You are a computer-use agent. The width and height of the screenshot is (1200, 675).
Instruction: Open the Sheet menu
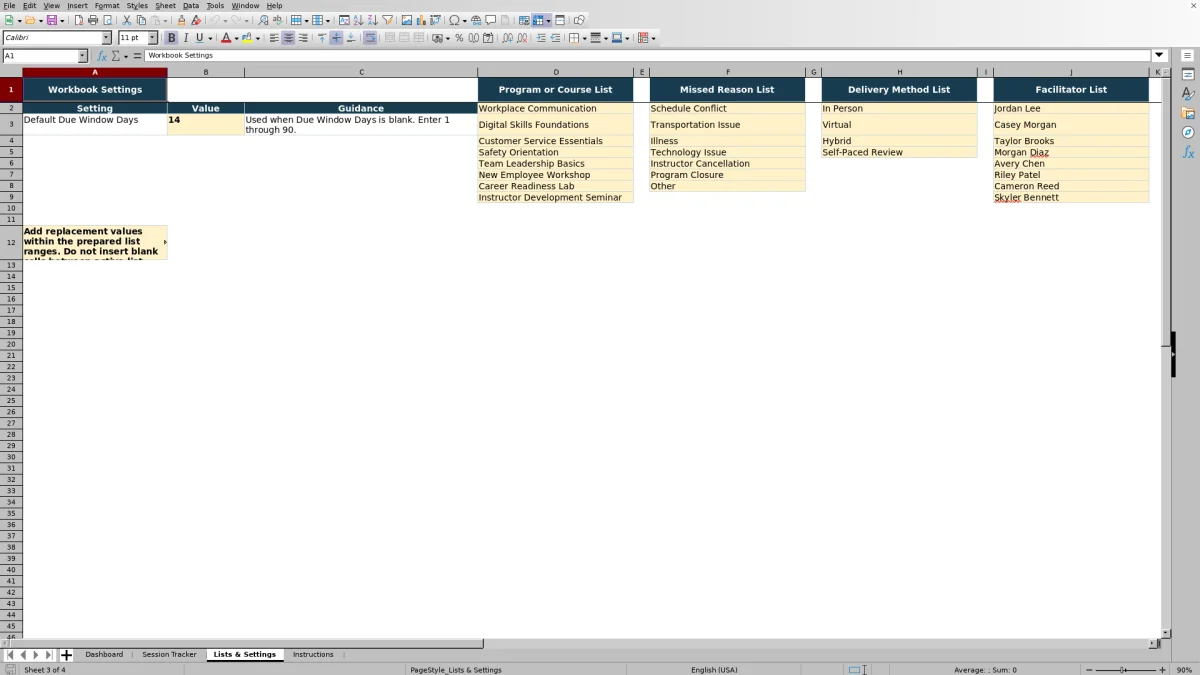click(165, 5)
